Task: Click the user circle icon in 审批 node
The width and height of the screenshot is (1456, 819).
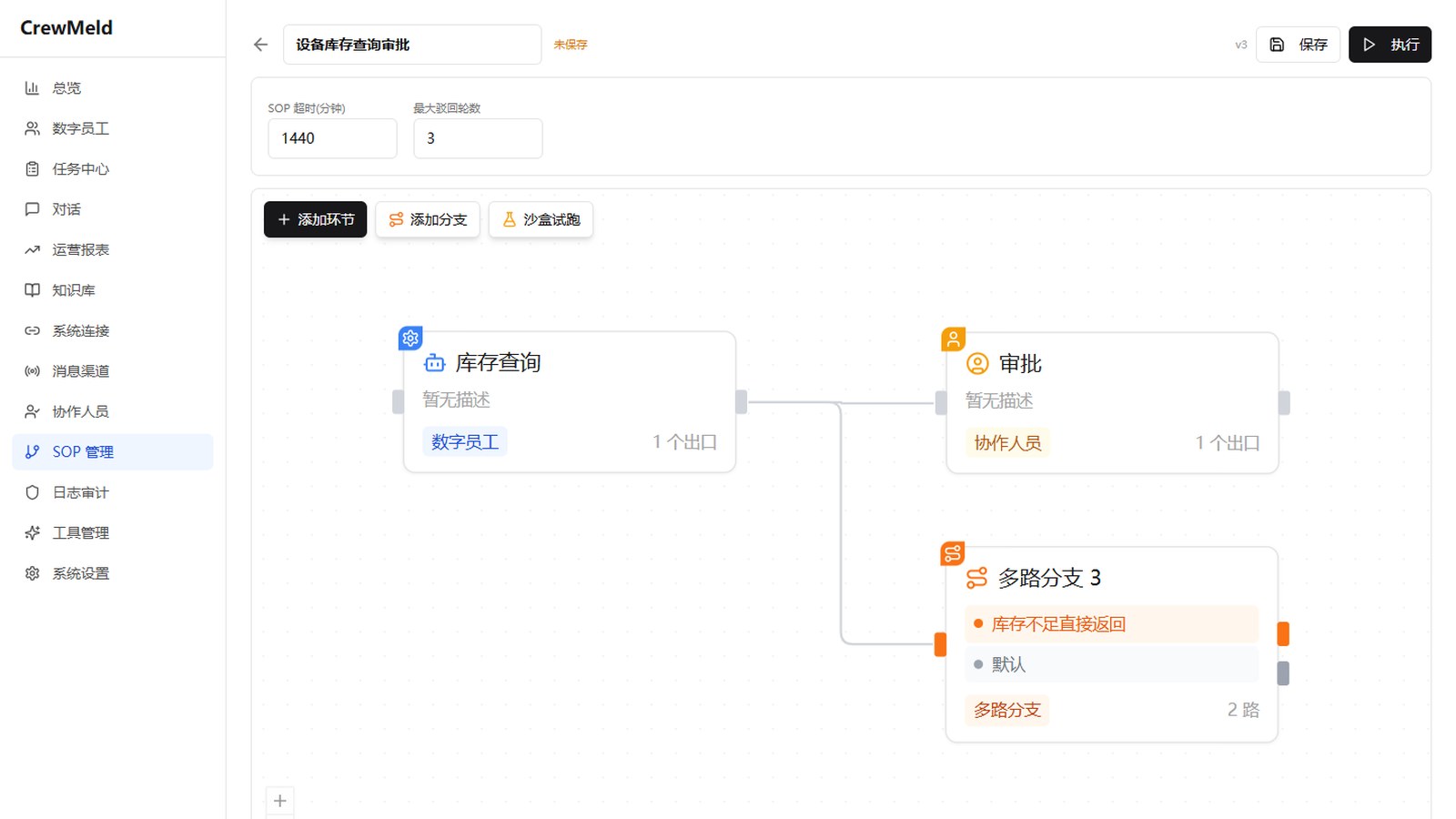Action: click(977, 364)
